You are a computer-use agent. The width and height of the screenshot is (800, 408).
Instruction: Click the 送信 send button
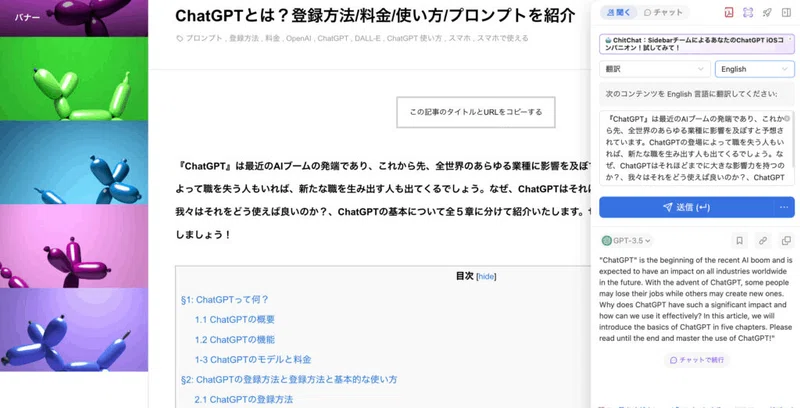(686, 207)
